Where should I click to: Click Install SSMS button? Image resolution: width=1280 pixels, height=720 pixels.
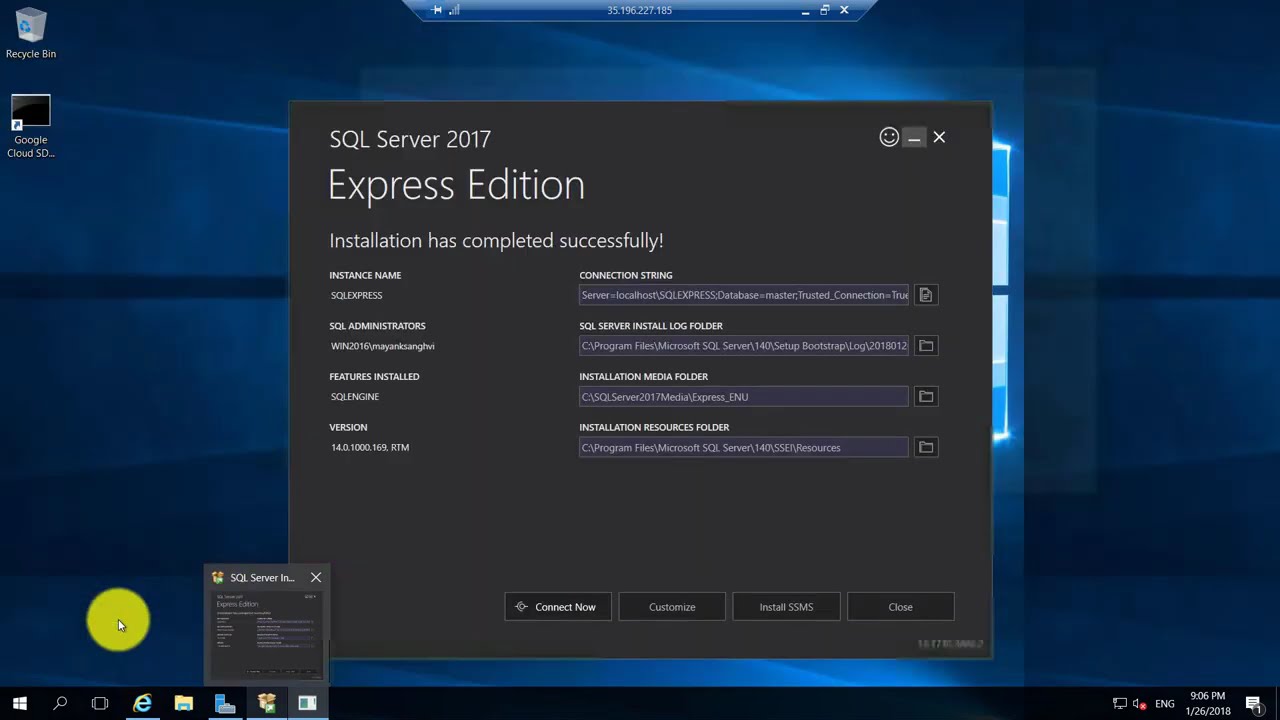(x=786, y=607)
